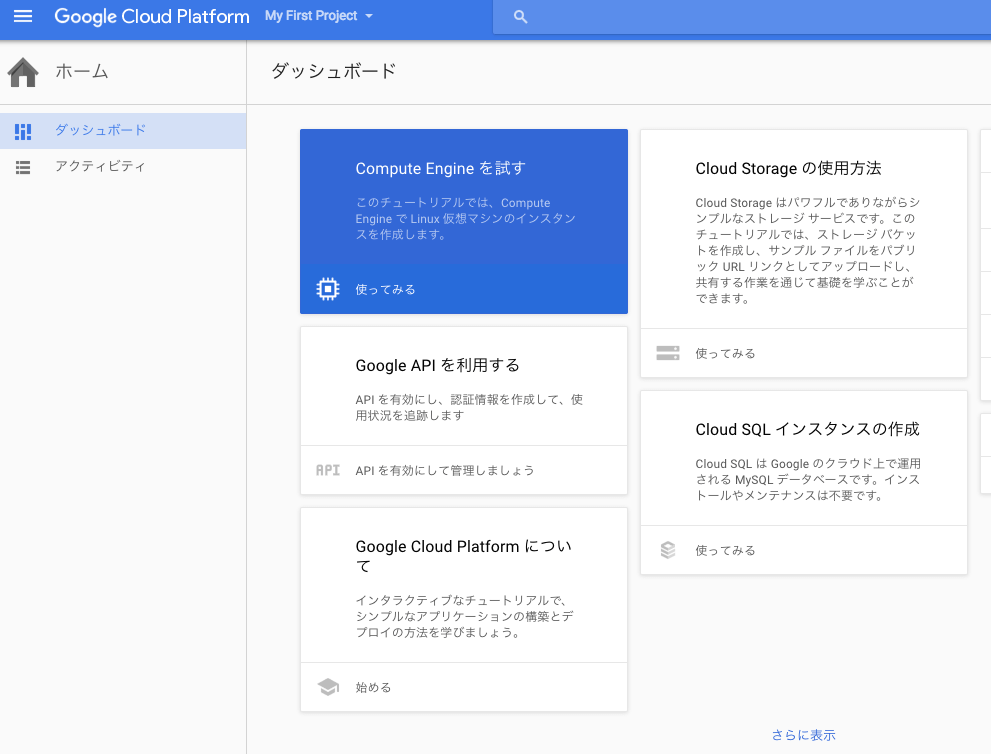Click the Activity list icon in sidebar

pyautogui.click(x=23, y=167)
